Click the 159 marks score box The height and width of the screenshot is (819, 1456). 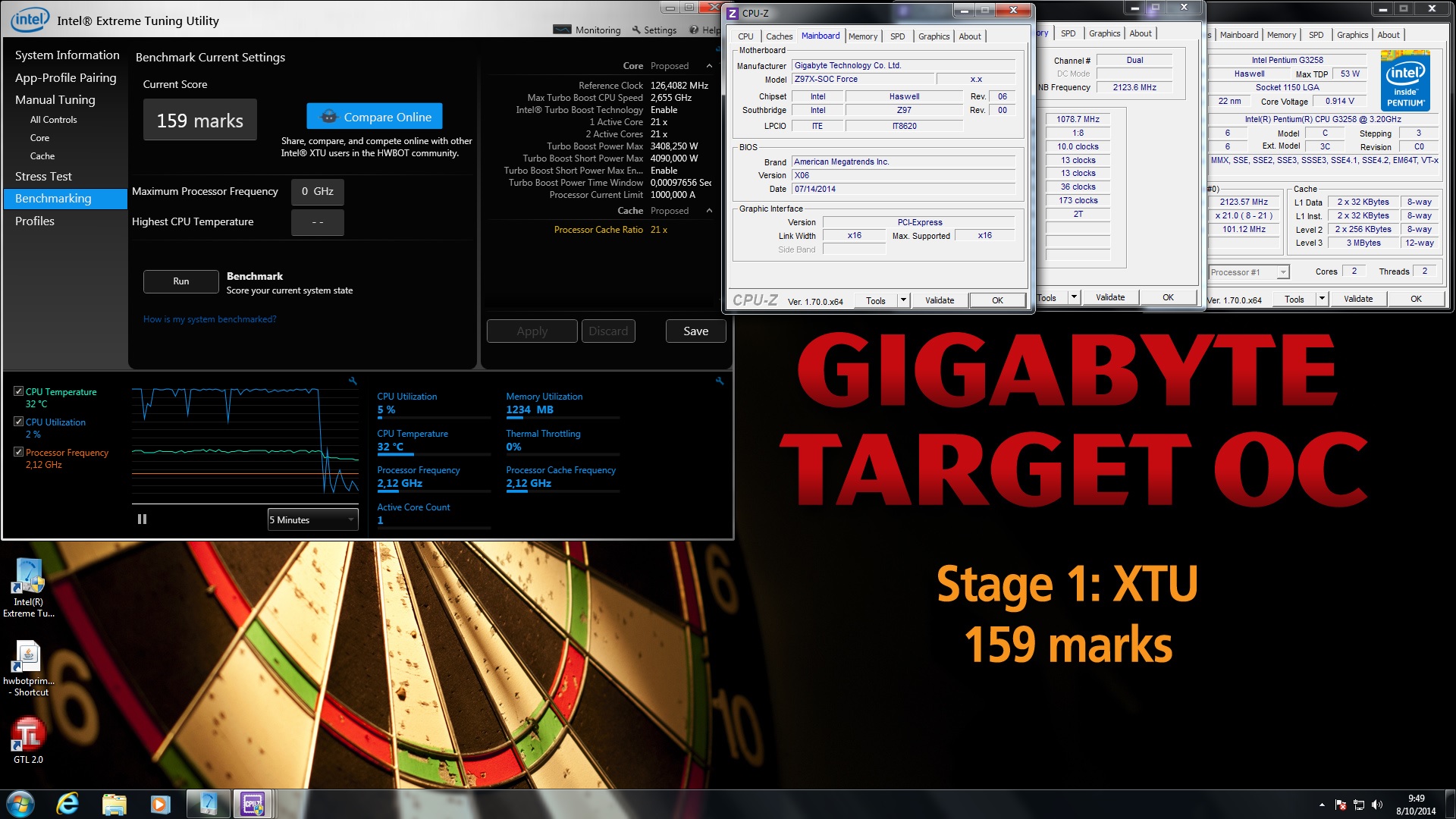click(200, 120)
